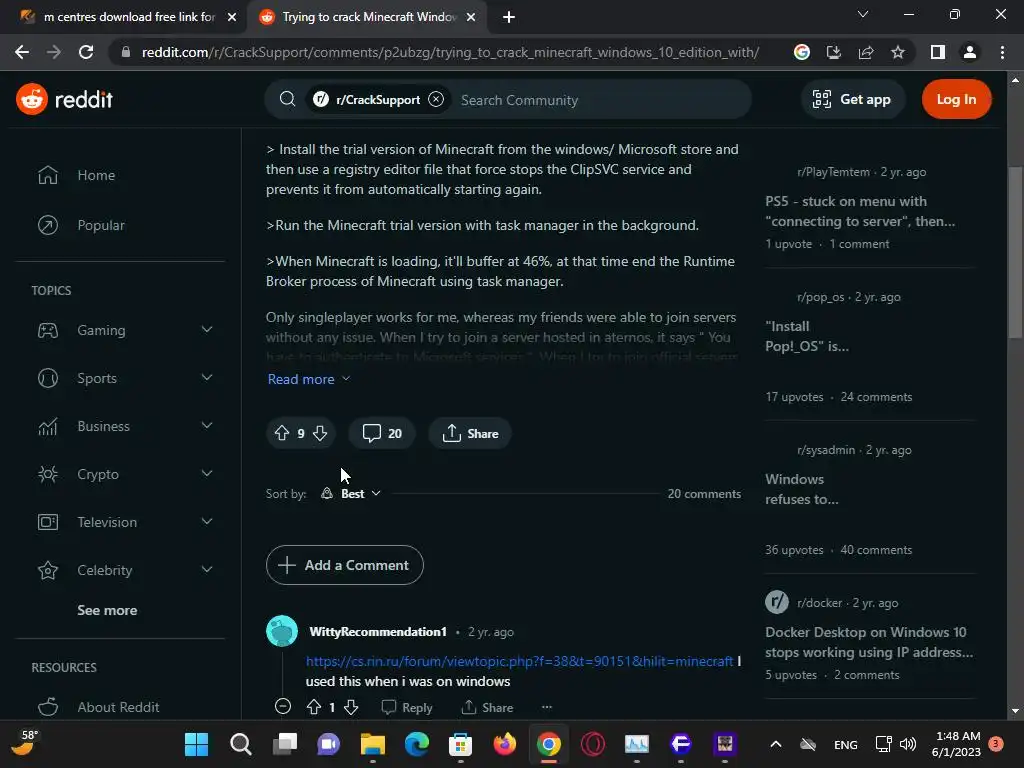Go back in browser
Viewport: 1024px width, 768px height.
(x=22, y=52)
